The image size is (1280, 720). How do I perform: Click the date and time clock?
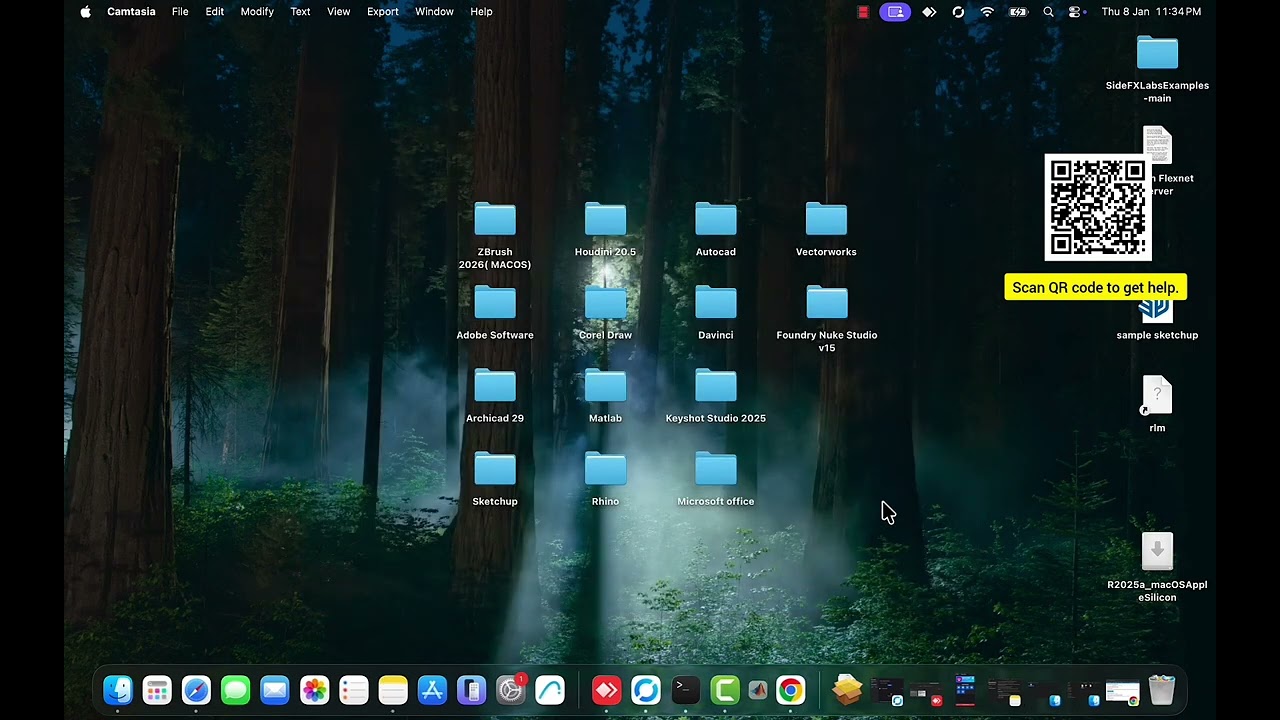click(1151, 12)
